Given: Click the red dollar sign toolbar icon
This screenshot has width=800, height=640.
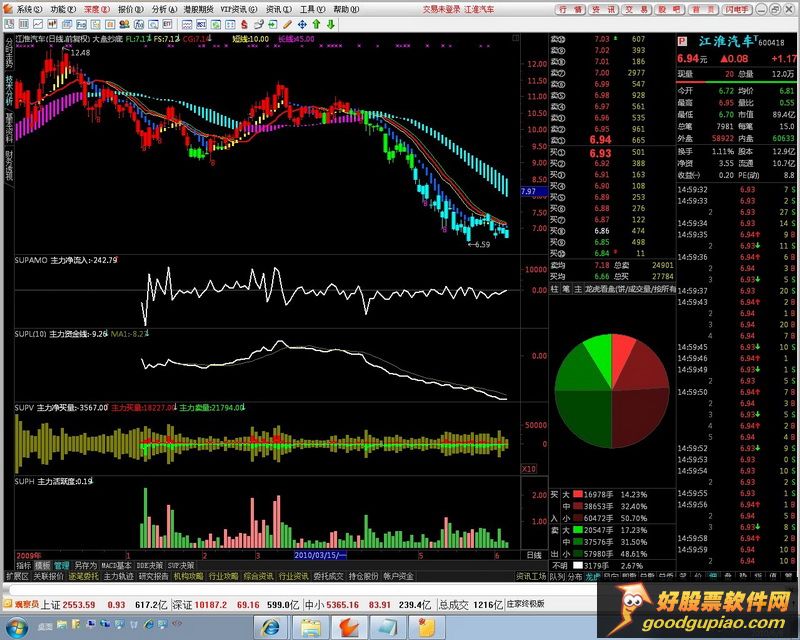Looking at the screenshot, I should click(244, 24).
